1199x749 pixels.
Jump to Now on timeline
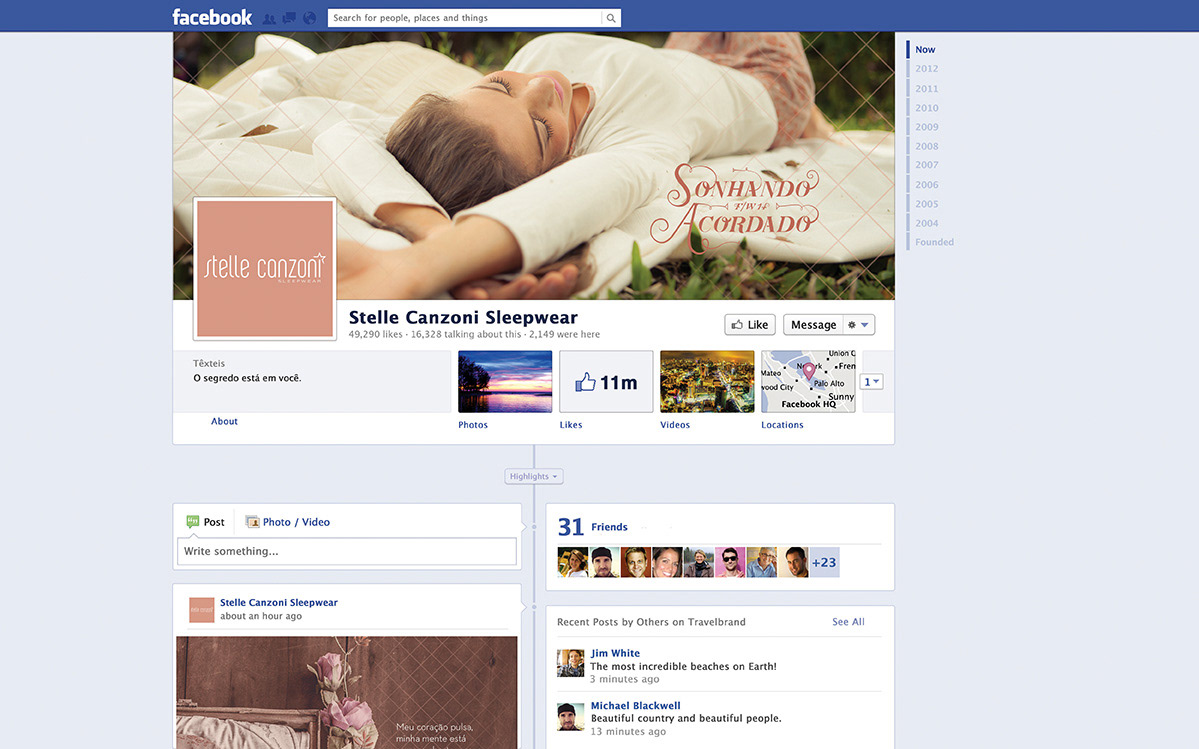click(925, 50)
